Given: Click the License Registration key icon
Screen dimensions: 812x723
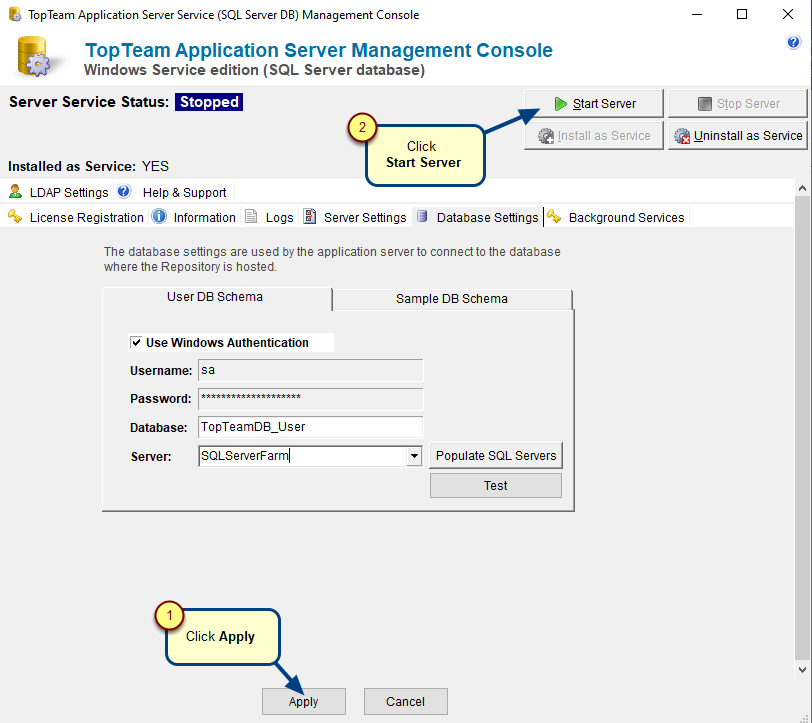Looking at the screenshot, I should [x=15, y=216].
